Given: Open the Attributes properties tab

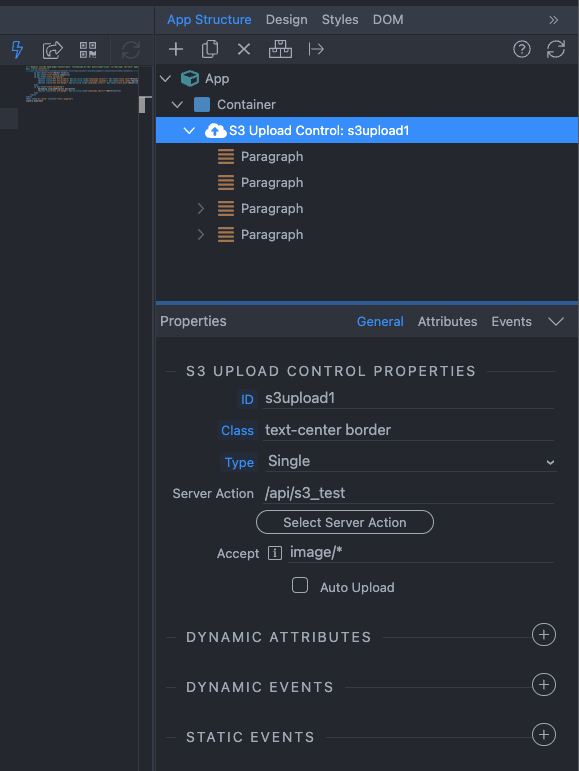Looking at the screenshot, I should point(447,322).
